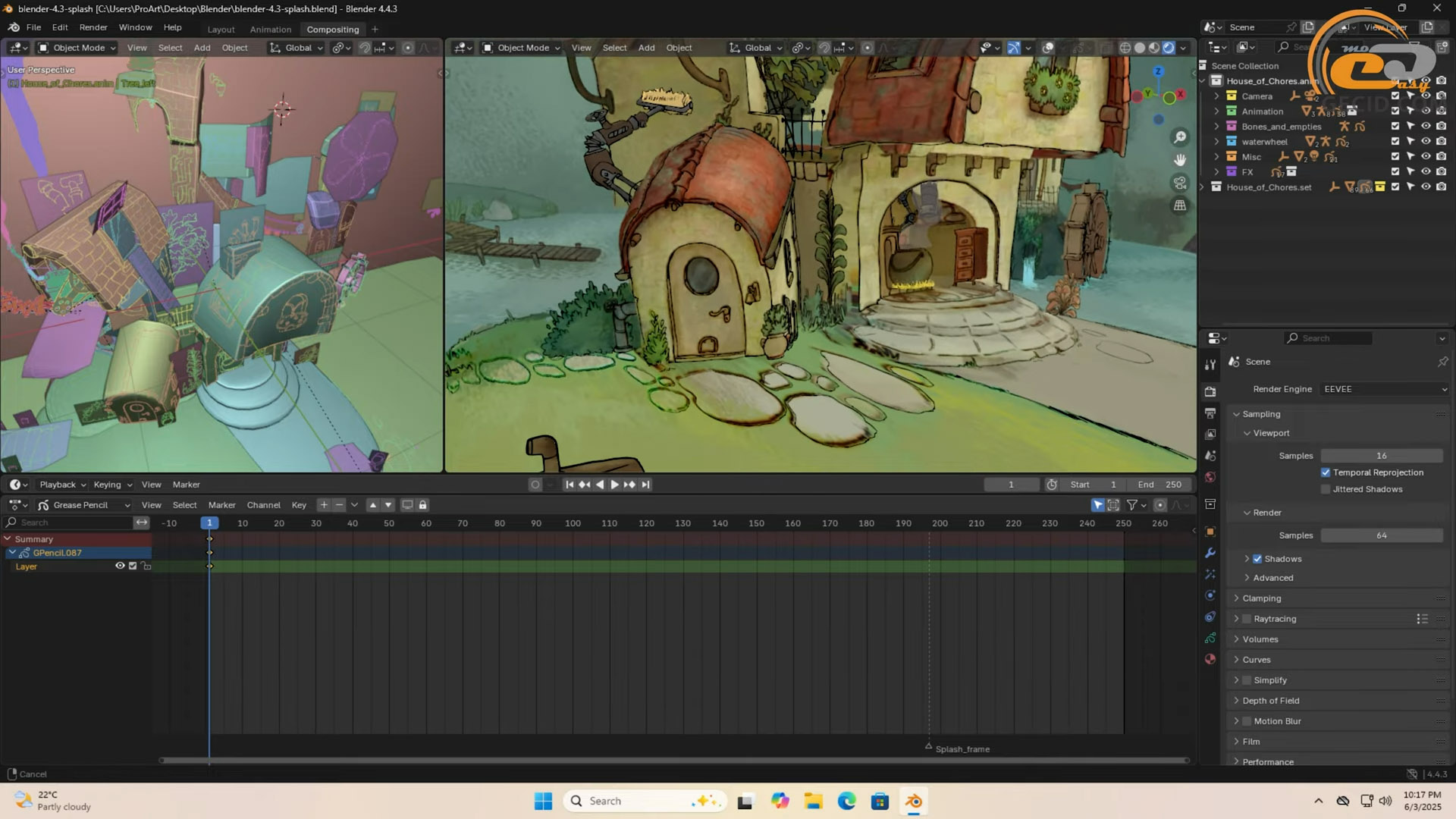This screenshot has width=1456, height=819.
Task: Play the animation in reverse
Action: [600, 485]
